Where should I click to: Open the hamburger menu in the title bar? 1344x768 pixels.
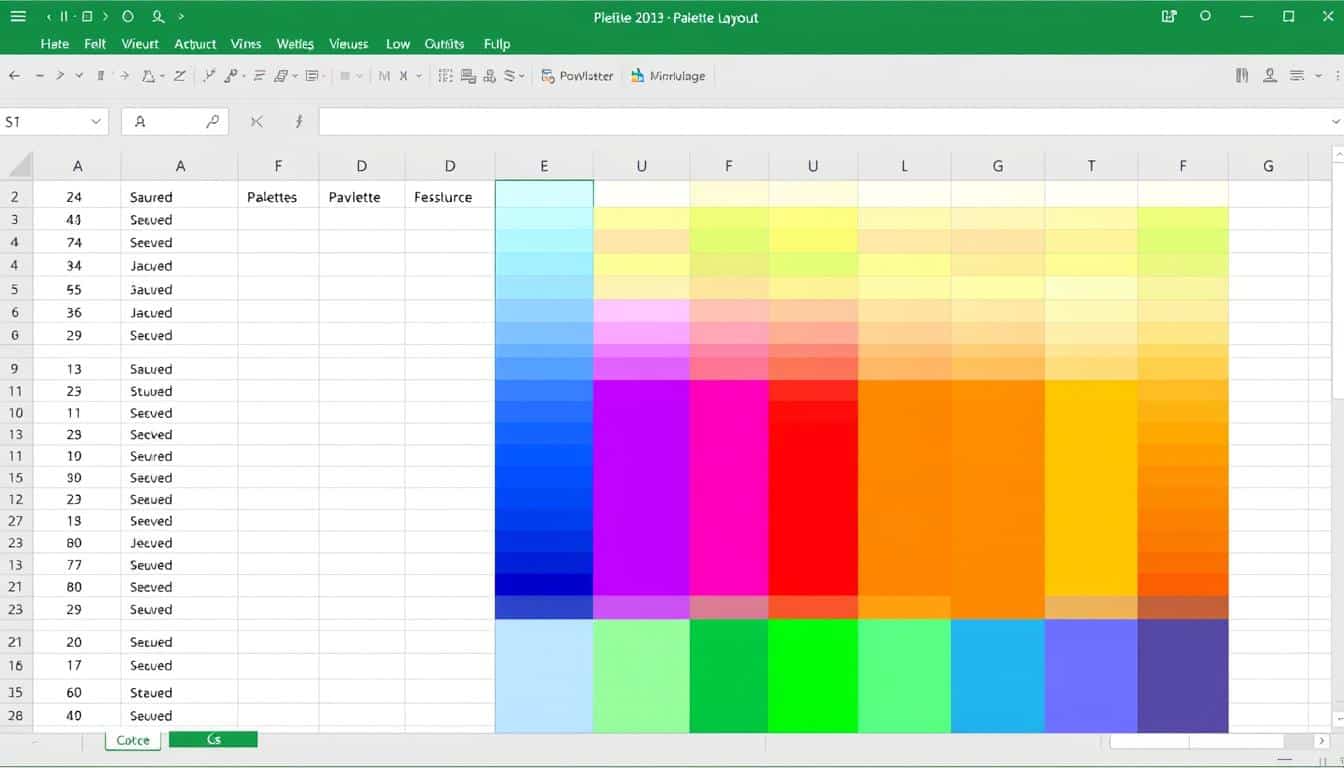tap(16, 17)
